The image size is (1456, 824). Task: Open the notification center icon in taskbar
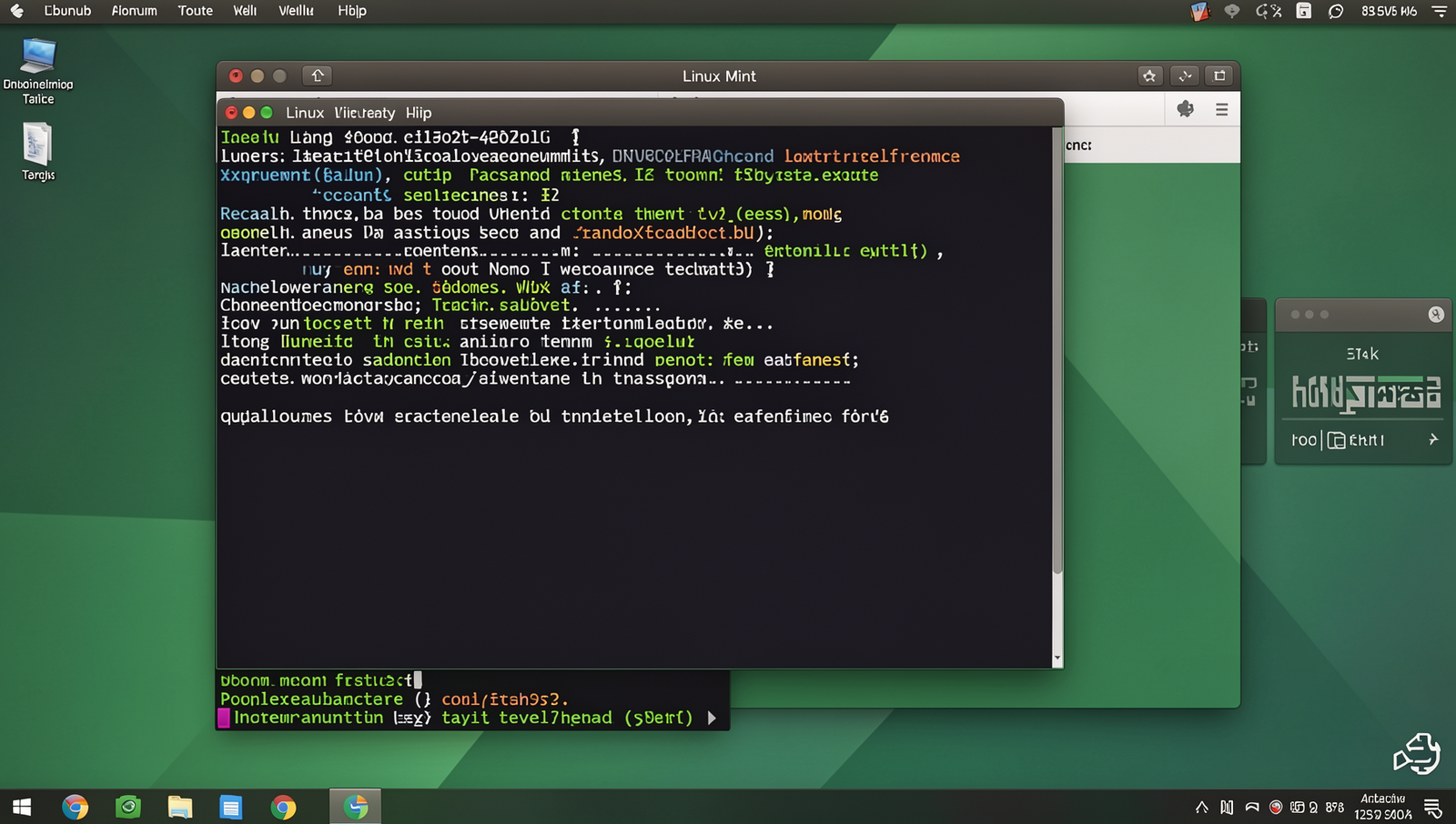1432,807
